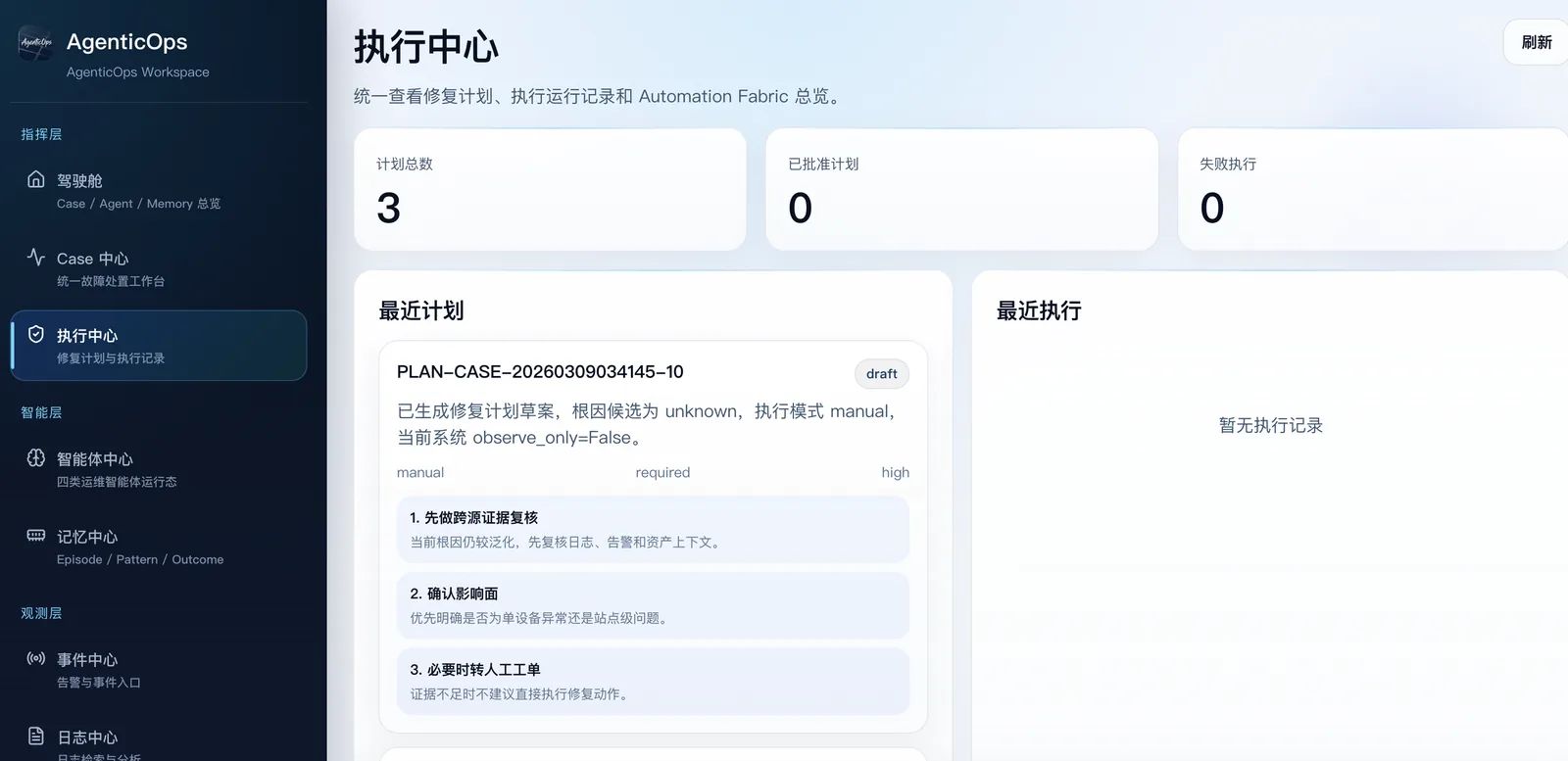Click step note 优先明确是否为单设备异常还是站点级问题
The width and height of the screenshot is (1568, 761).
(541, 618)
